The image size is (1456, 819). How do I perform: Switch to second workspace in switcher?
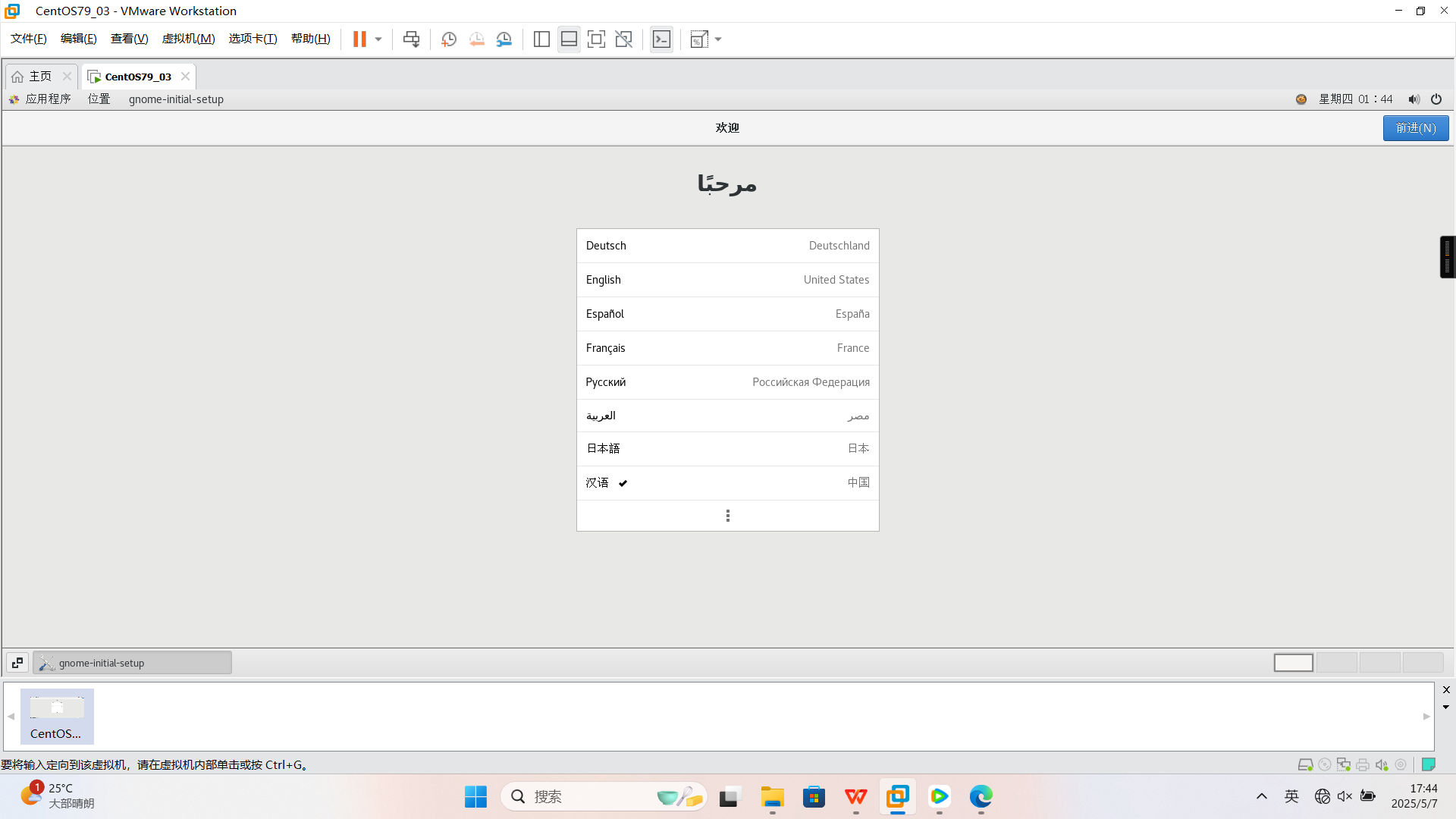(x=1337, y=663)
